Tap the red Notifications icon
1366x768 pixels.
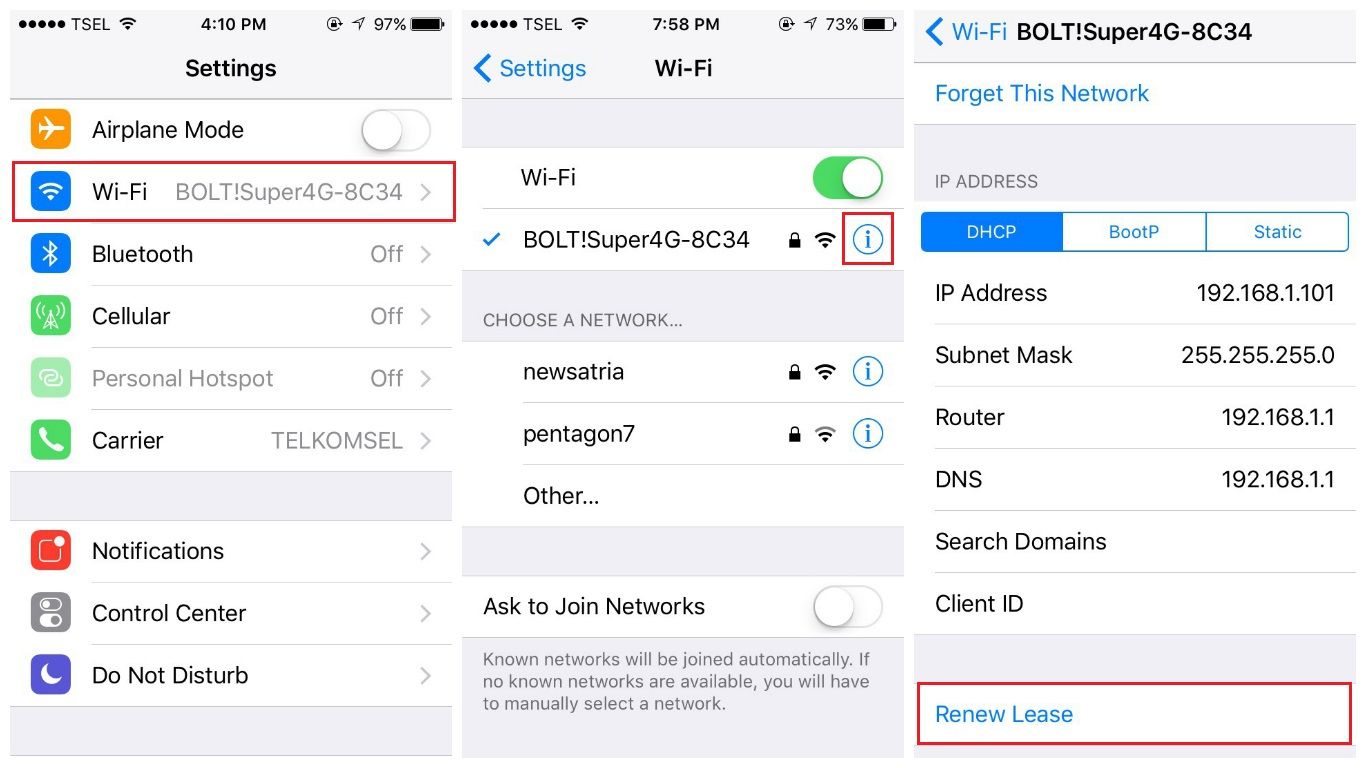51,551
